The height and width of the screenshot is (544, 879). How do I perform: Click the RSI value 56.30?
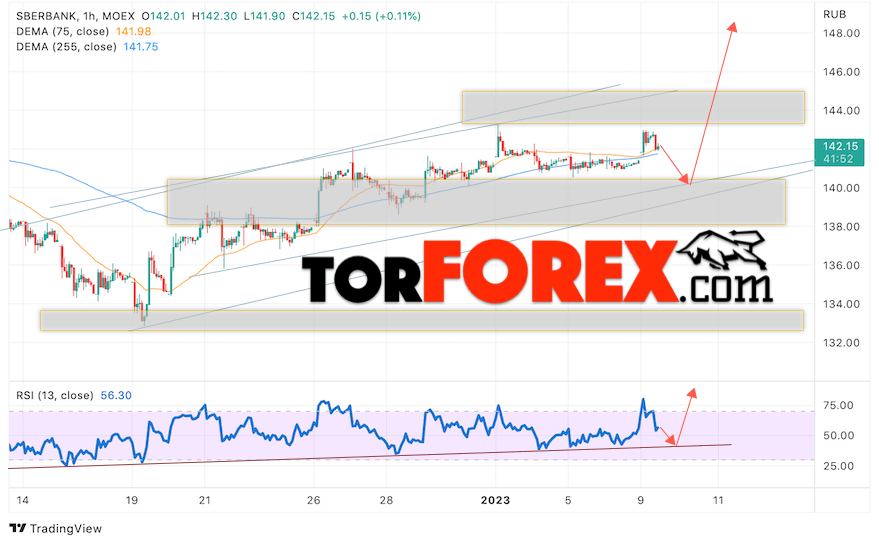(116, 395)
